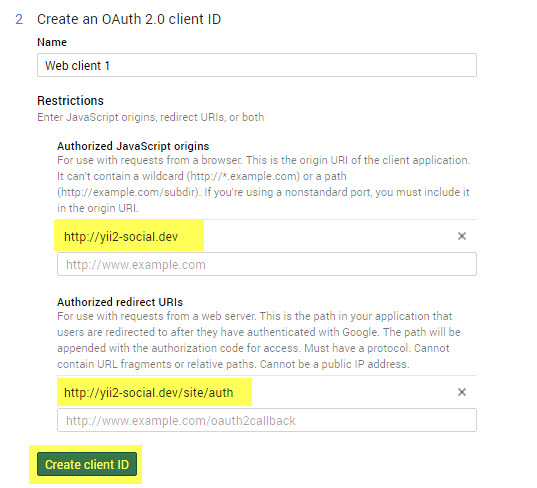This screenshot has width=537, height=488.
Task: Click the wildcard http://*.example.com example text
Action: (243, 176)
